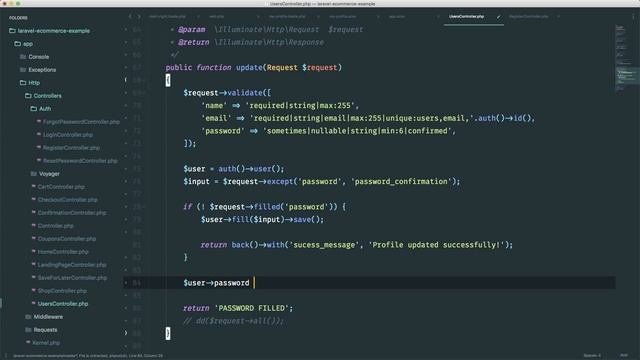Change the PHP syntax selector in status bar
640x360 pixels.
coord(624,356)
